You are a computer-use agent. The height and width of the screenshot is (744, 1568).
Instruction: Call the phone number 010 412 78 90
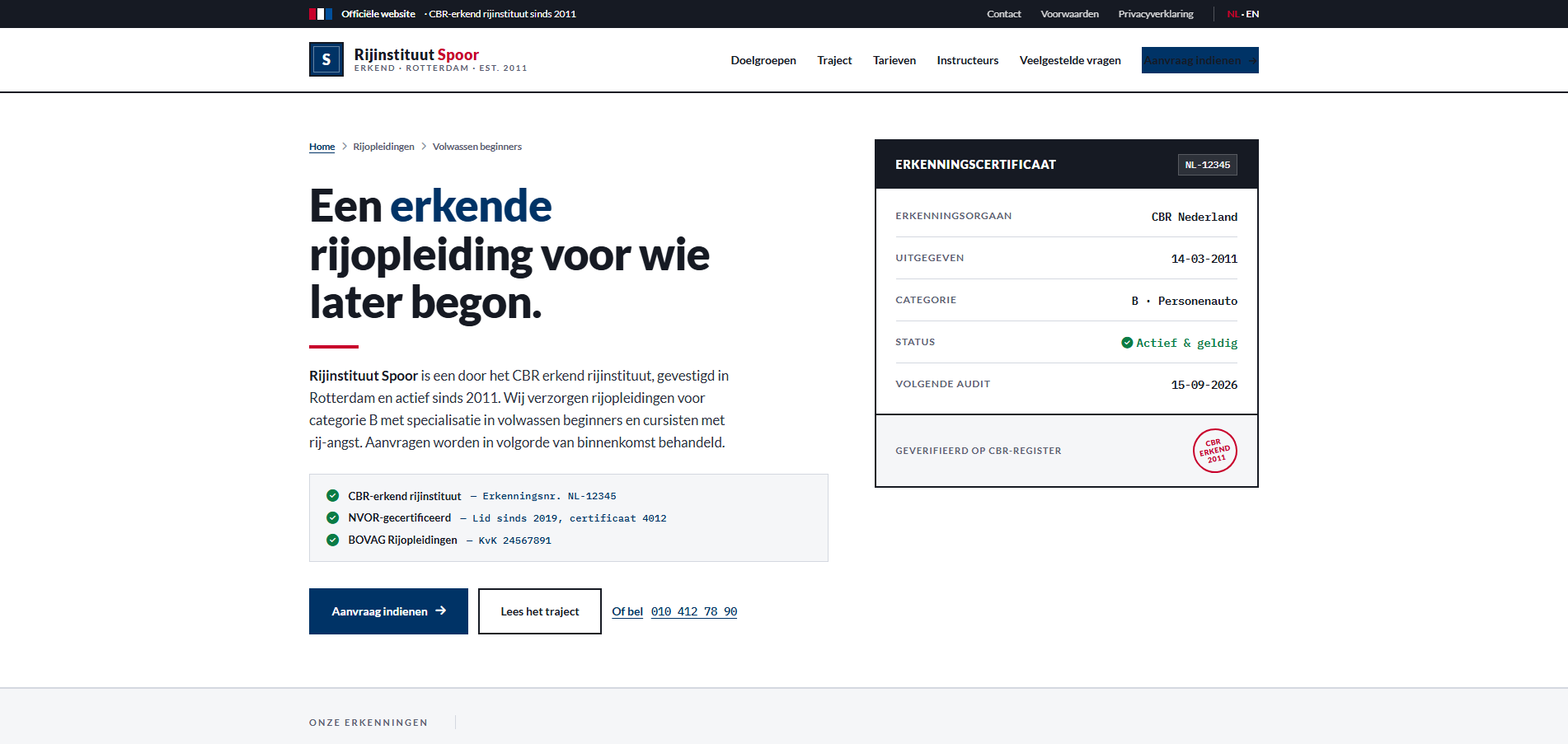point(694,611)
